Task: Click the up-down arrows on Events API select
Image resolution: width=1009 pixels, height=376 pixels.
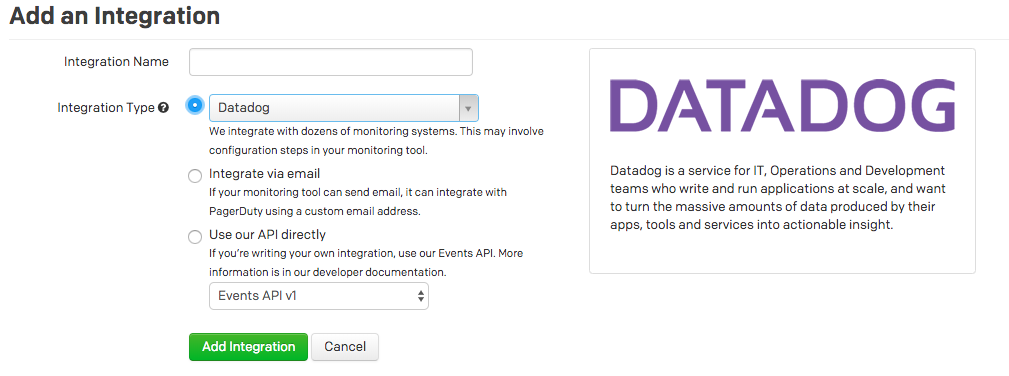Action: [x=420, y=296]
